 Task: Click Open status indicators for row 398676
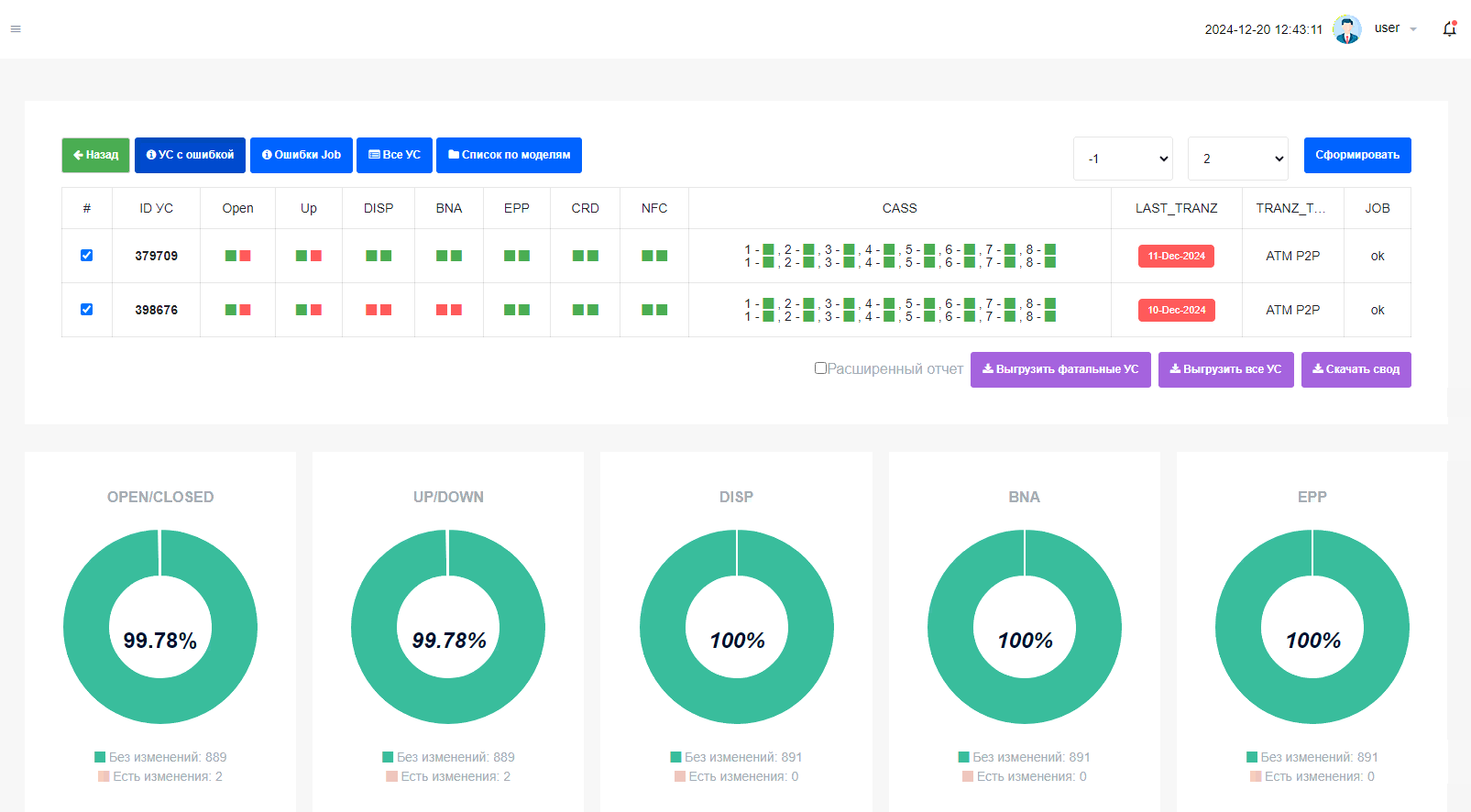click(238, 310)
